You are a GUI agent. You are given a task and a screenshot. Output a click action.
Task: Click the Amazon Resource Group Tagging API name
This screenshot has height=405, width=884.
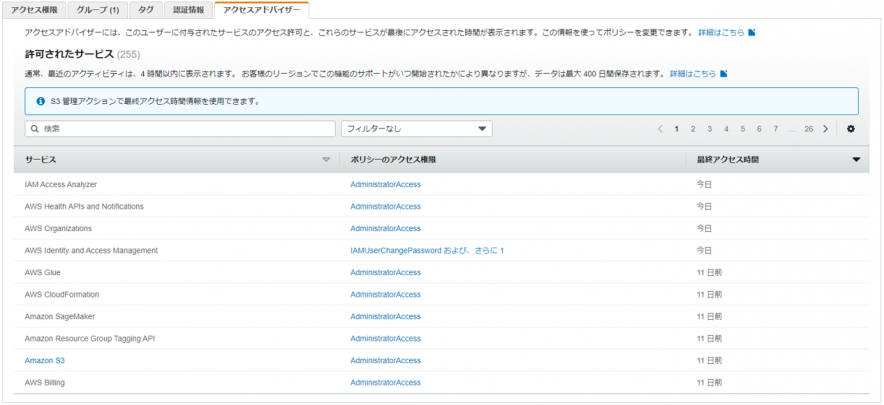point(90,338)
